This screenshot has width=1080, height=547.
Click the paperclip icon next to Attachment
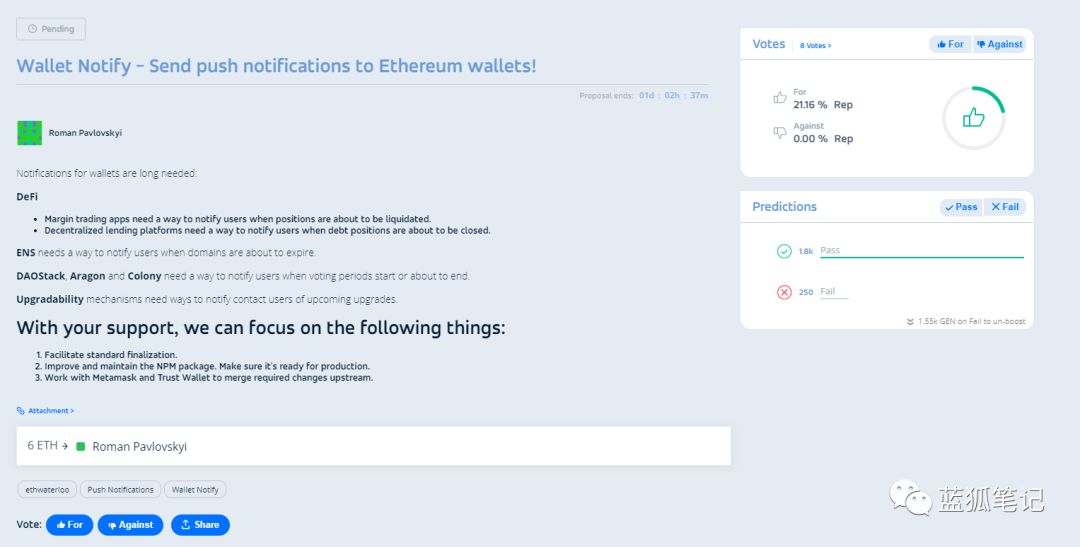click(21, 411)
